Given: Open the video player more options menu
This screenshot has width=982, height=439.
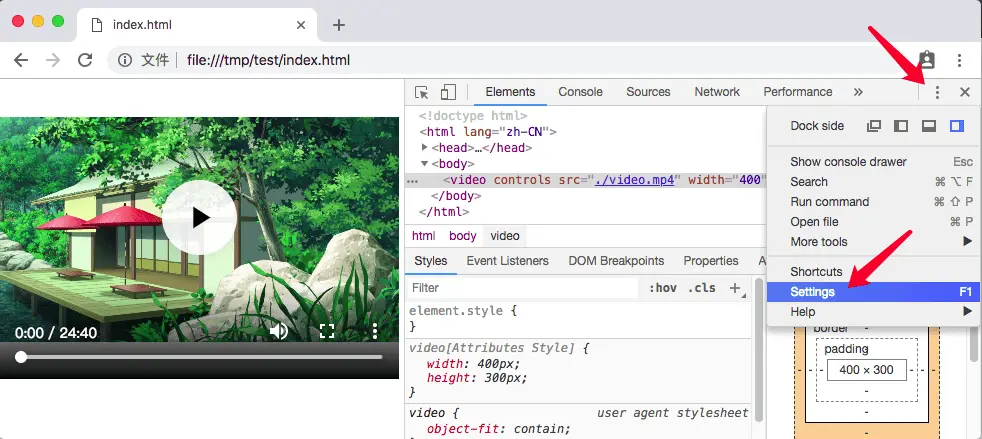Looking at the screenshot, I should coord(375,331).
